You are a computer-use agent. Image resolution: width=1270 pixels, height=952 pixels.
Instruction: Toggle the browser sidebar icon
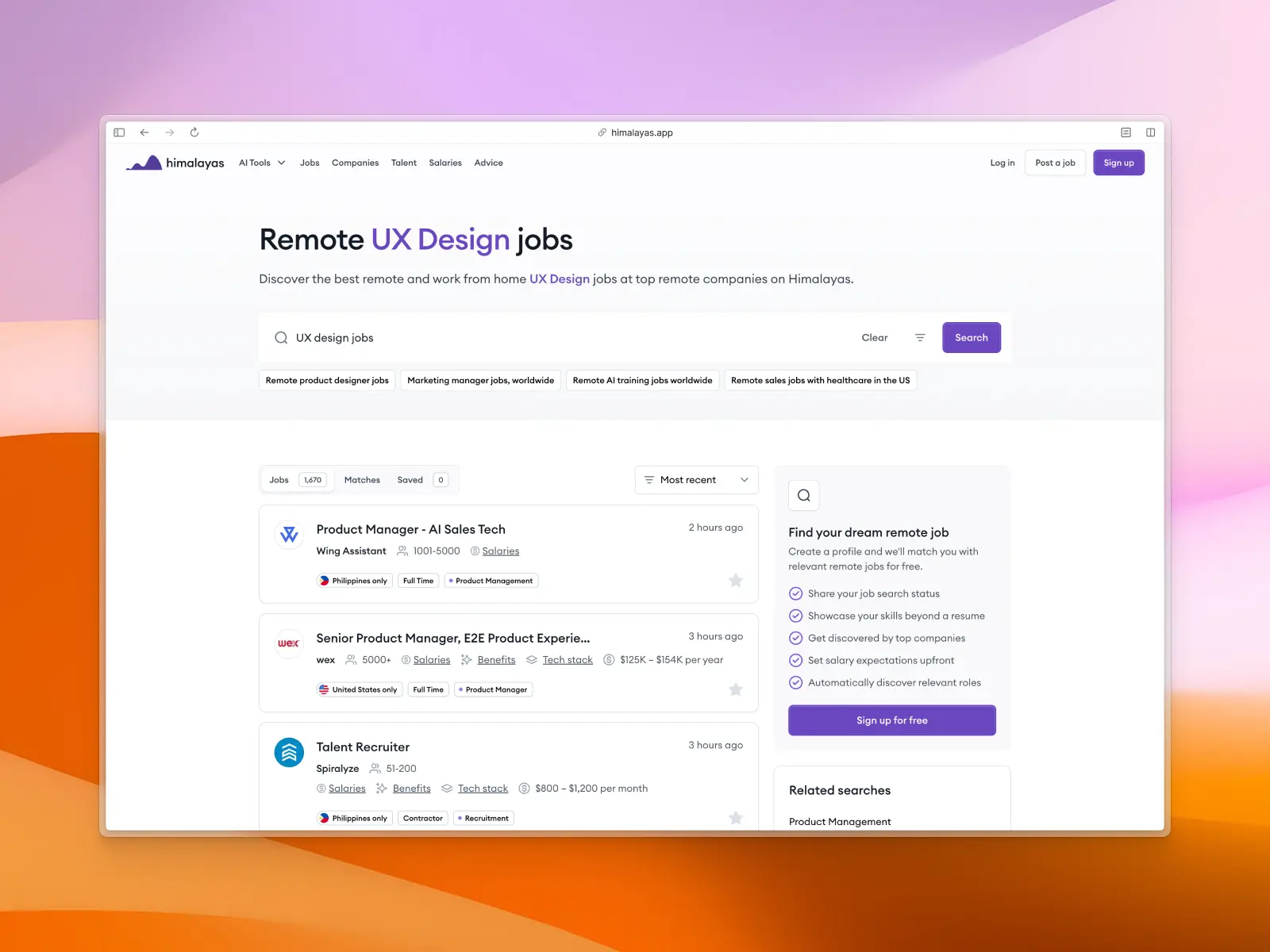pos(119,132)
